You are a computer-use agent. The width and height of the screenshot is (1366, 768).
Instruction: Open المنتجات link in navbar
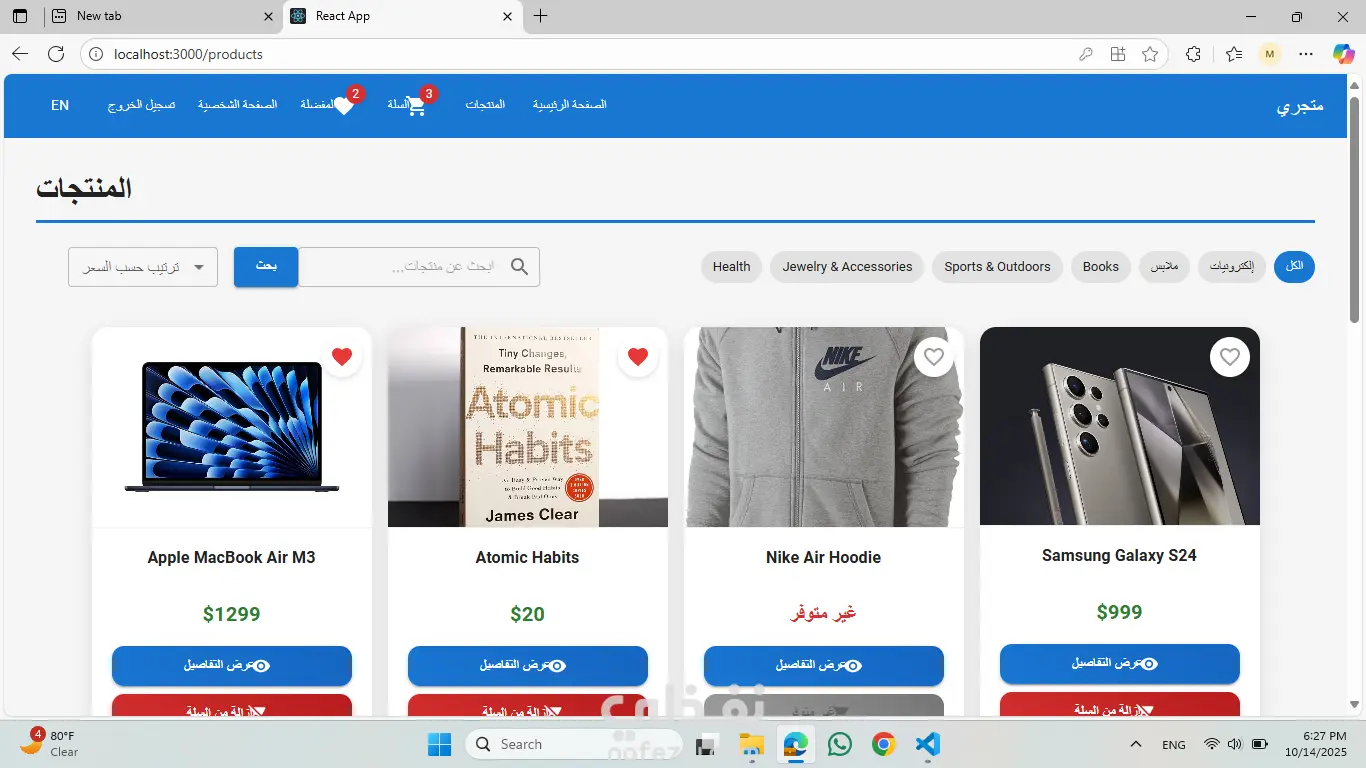(x=485, y=105)
